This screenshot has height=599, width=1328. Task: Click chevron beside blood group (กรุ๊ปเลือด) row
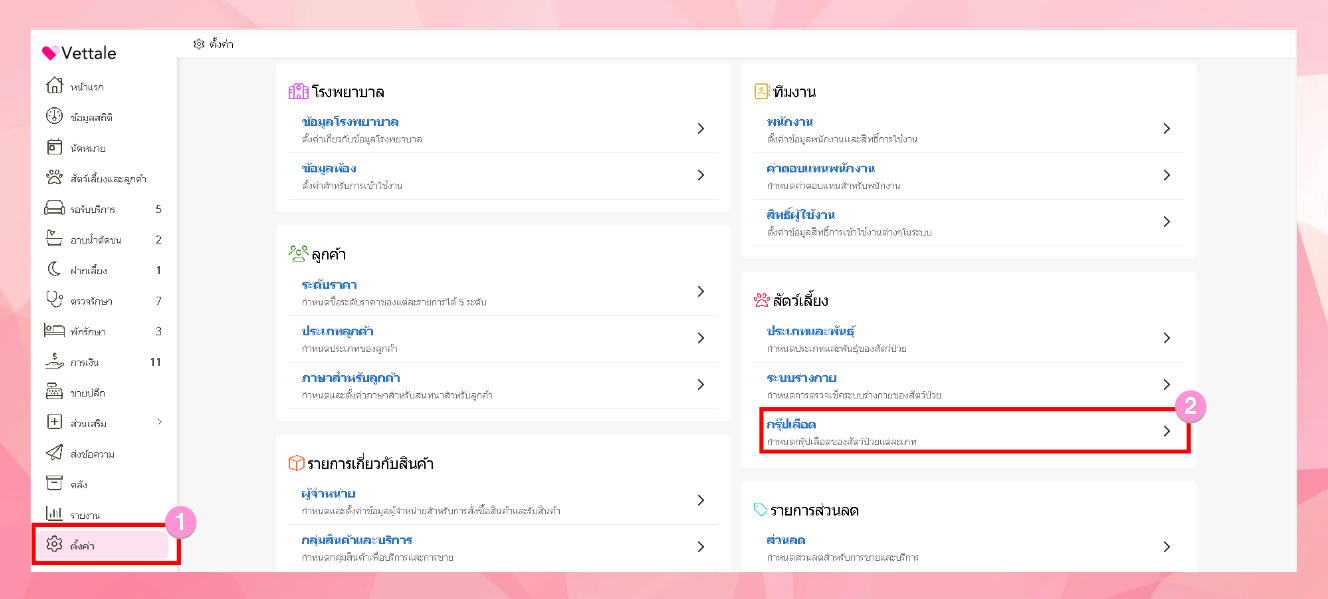point(1166,431)
